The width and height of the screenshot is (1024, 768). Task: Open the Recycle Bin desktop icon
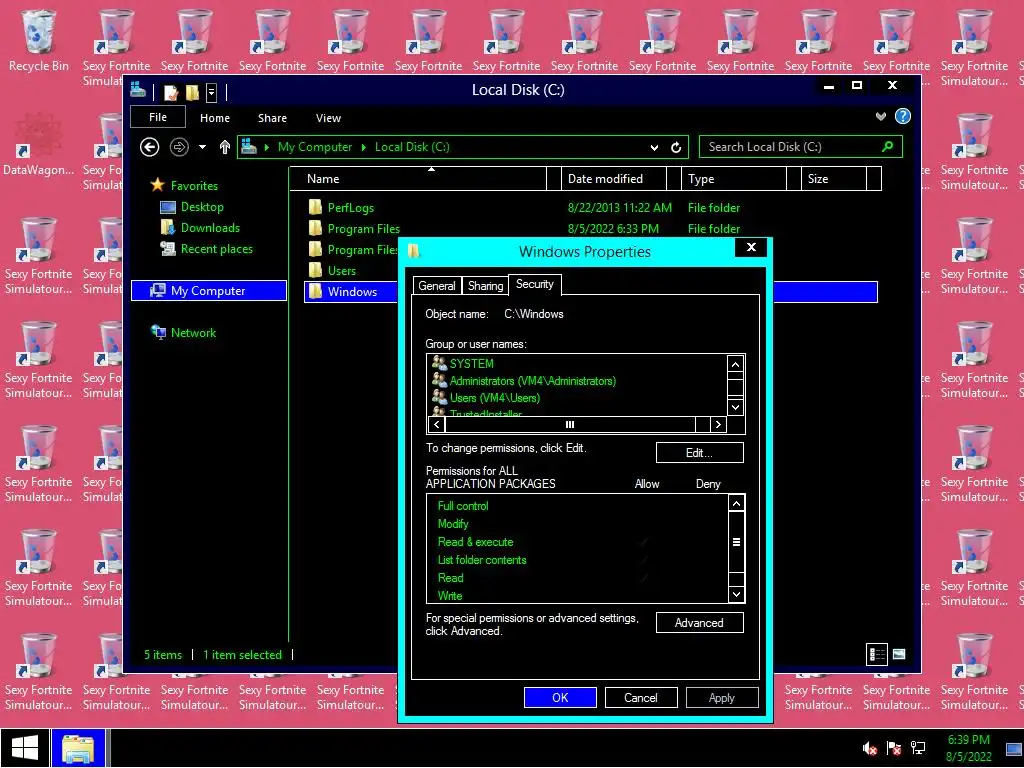pos(39,40)
